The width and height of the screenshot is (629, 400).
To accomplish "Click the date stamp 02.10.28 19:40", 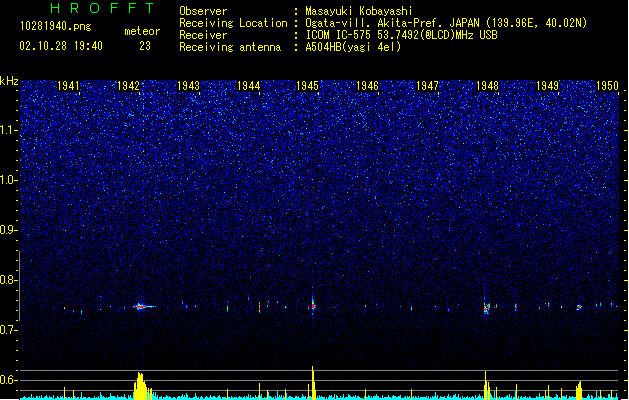I will click(61, 46).
